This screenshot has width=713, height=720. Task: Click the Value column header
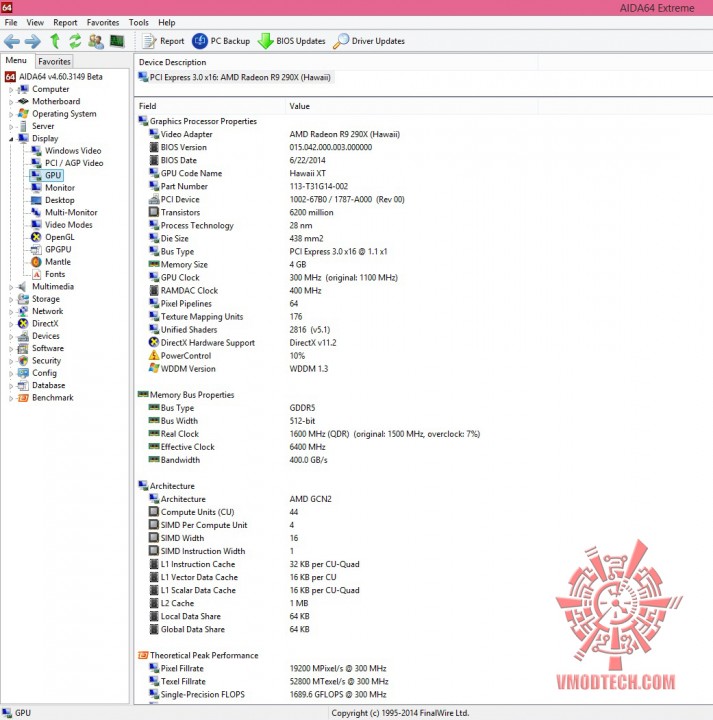(x=411, y=106)
